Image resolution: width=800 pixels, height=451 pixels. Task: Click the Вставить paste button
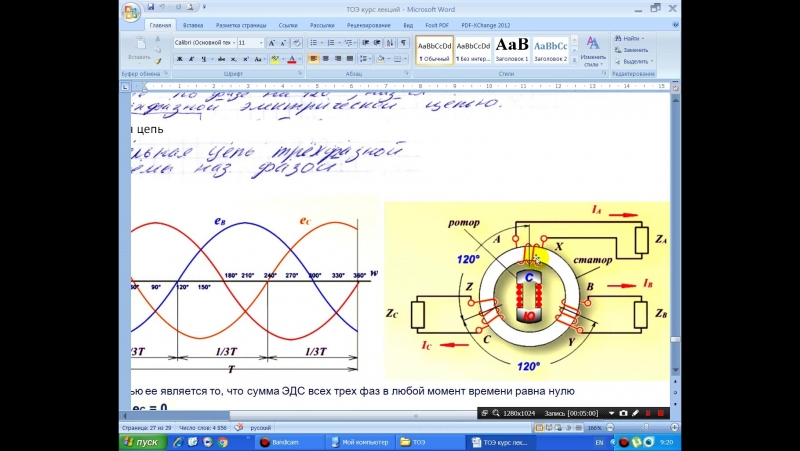pyautogui.click(x=139, y=49)
